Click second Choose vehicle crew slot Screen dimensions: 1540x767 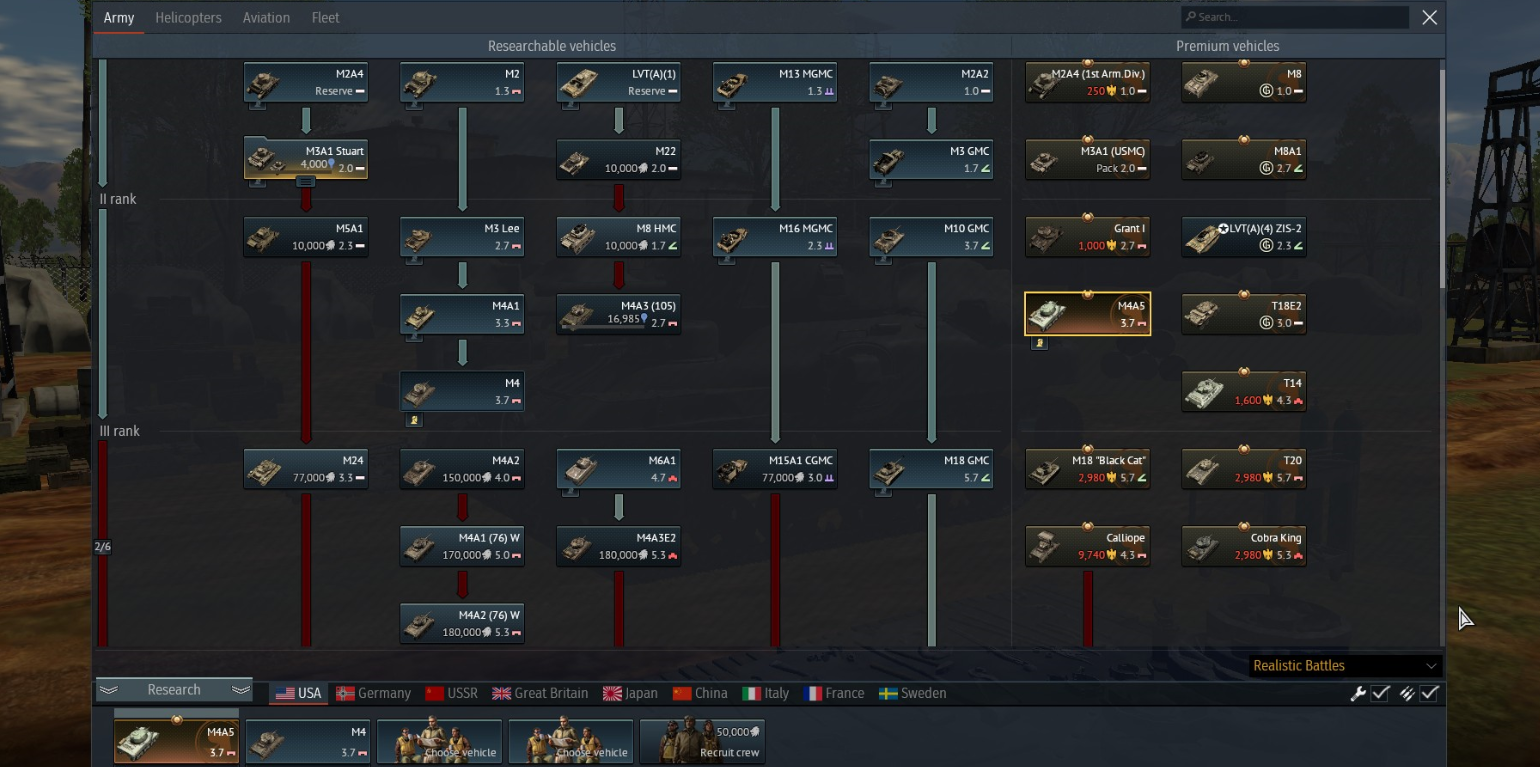(x=570, y=742)
